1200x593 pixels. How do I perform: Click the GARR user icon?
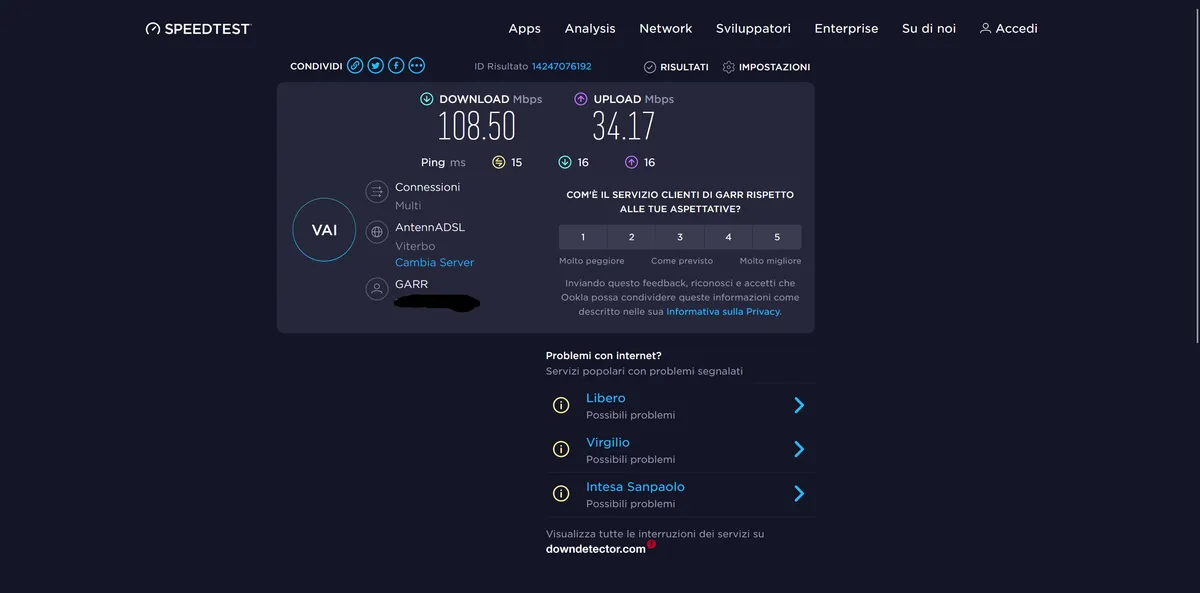click(377, 289)
